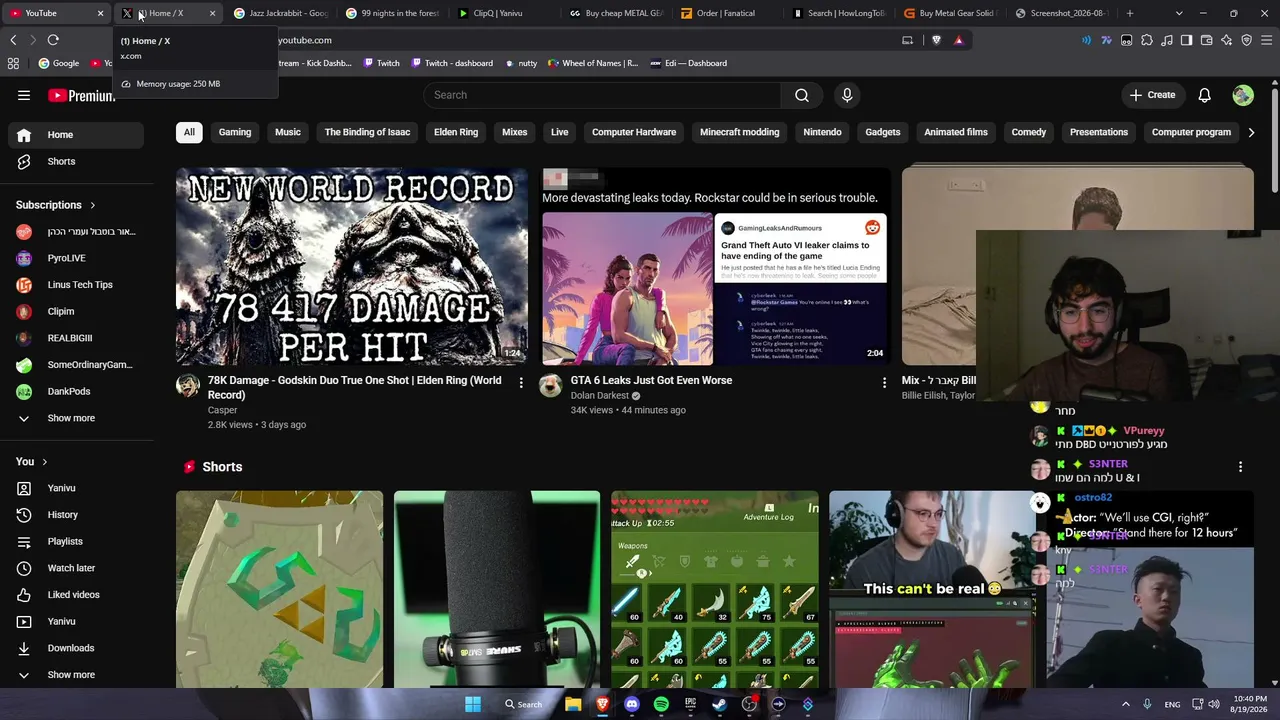Play the New World Record thumbnail
1280x720 pixels.
(352, 266)
